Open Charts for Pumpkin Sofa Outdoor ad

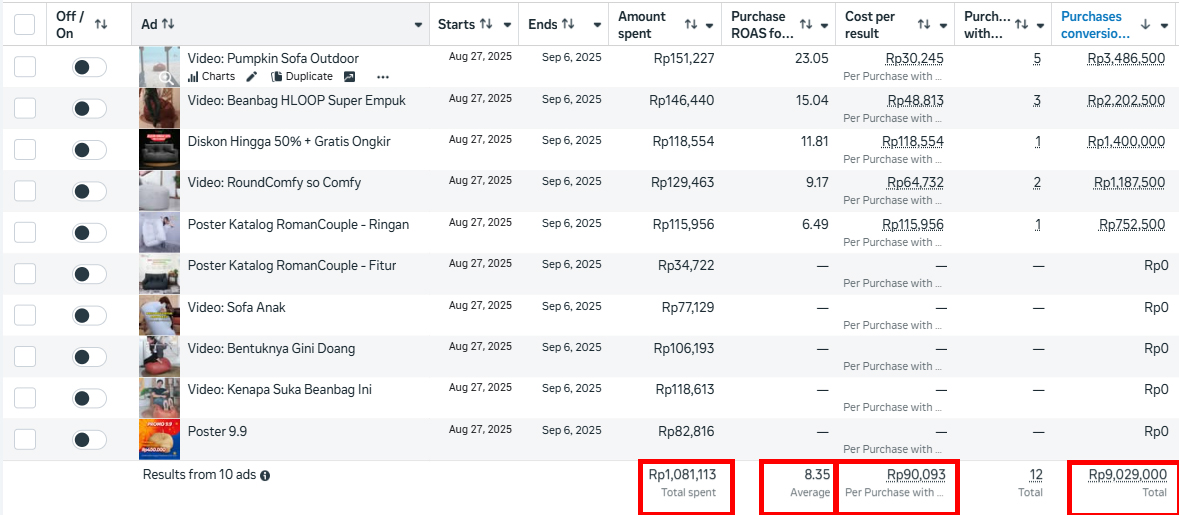[211, 76]
